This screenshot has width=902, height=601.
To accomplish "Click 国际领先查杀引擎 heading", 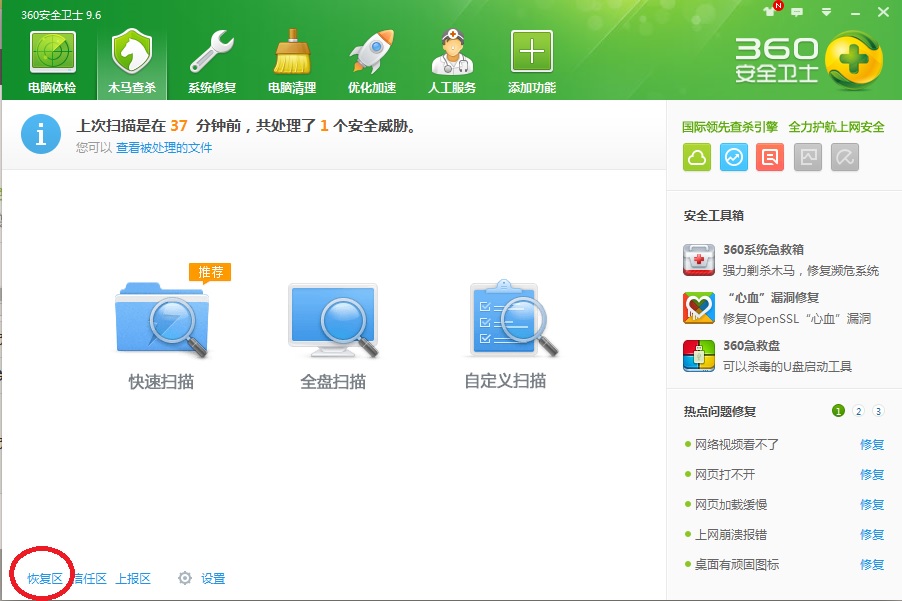I will (729, 127).
